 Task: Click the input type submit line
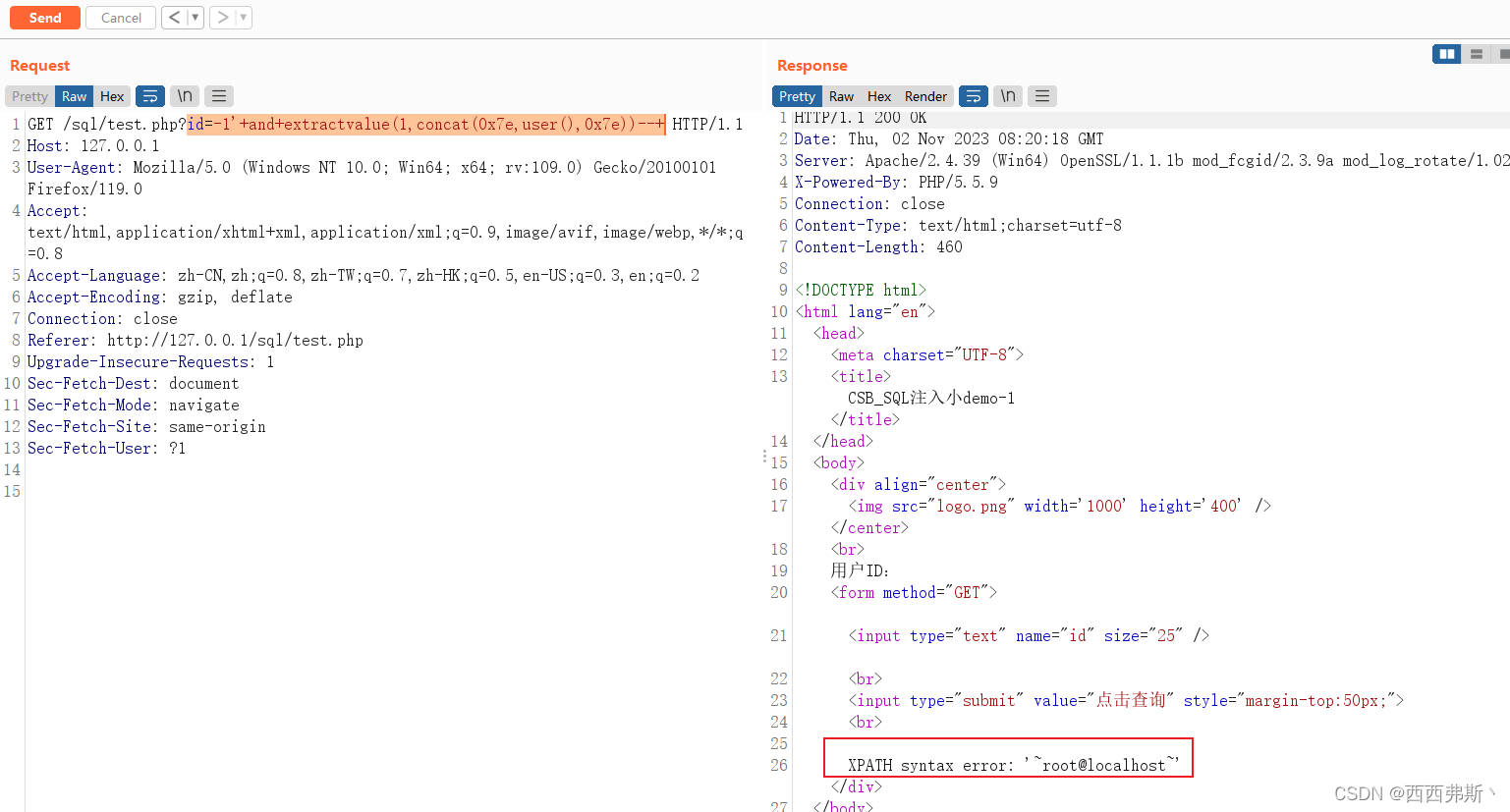[1126, 700]
